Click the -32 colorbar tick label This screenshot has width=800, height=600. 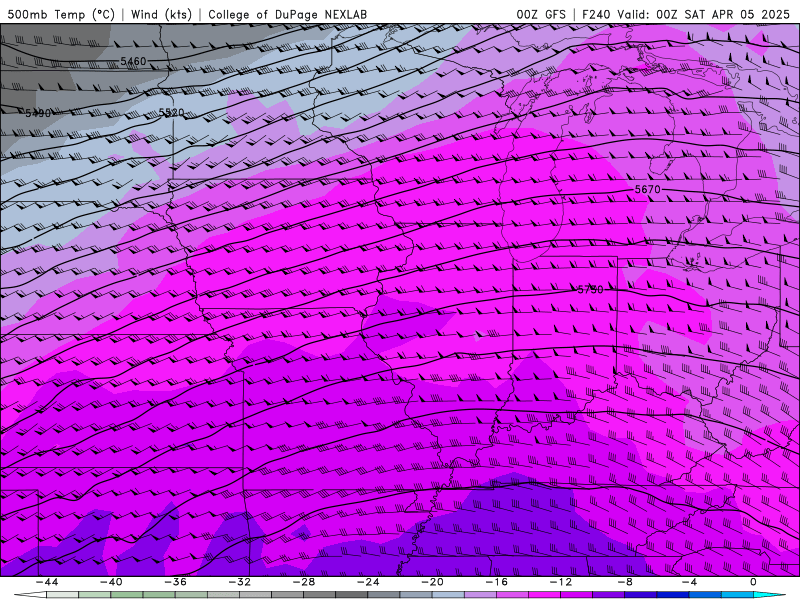[x=239, y=582]
